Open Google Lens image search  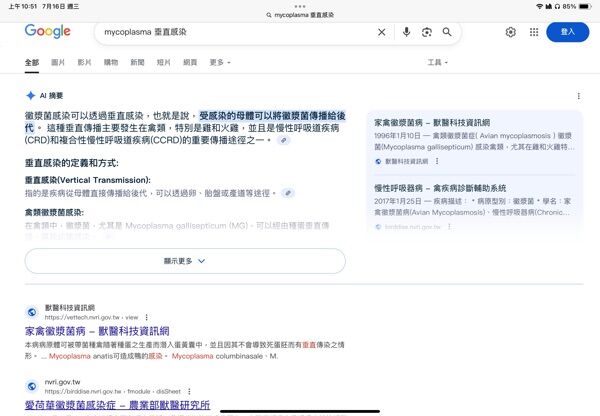[426, 32]
